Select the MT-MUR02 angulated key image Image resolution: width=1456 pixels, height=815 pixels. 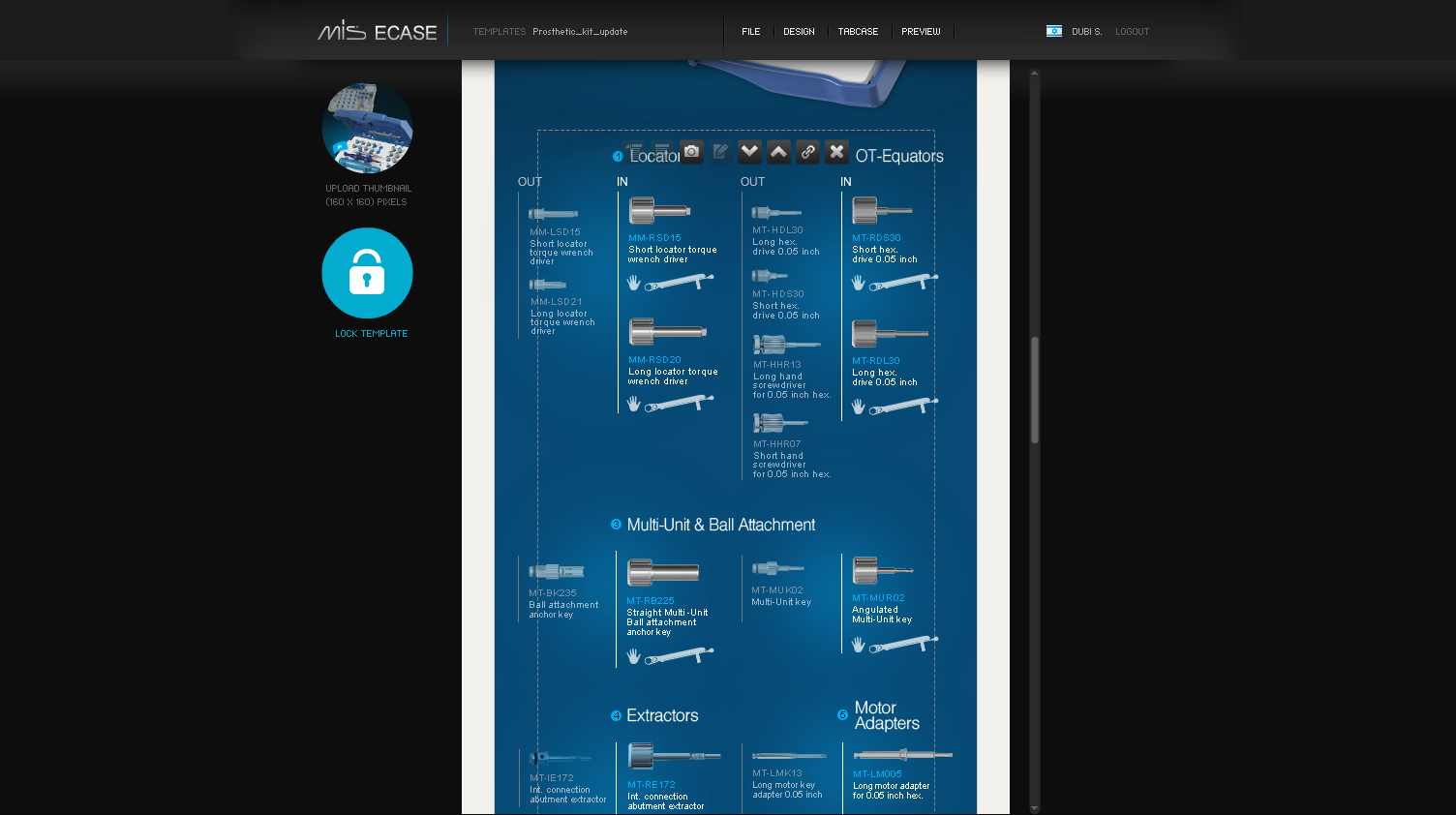pos(883,570)
